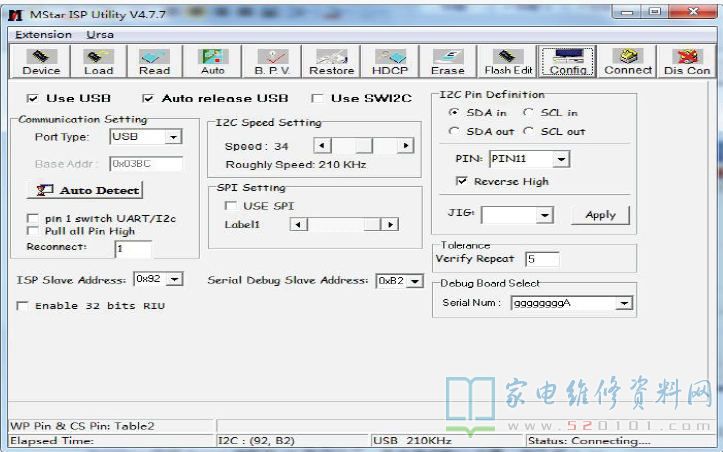Select the SDA in radio button

(x=454, y=112)
